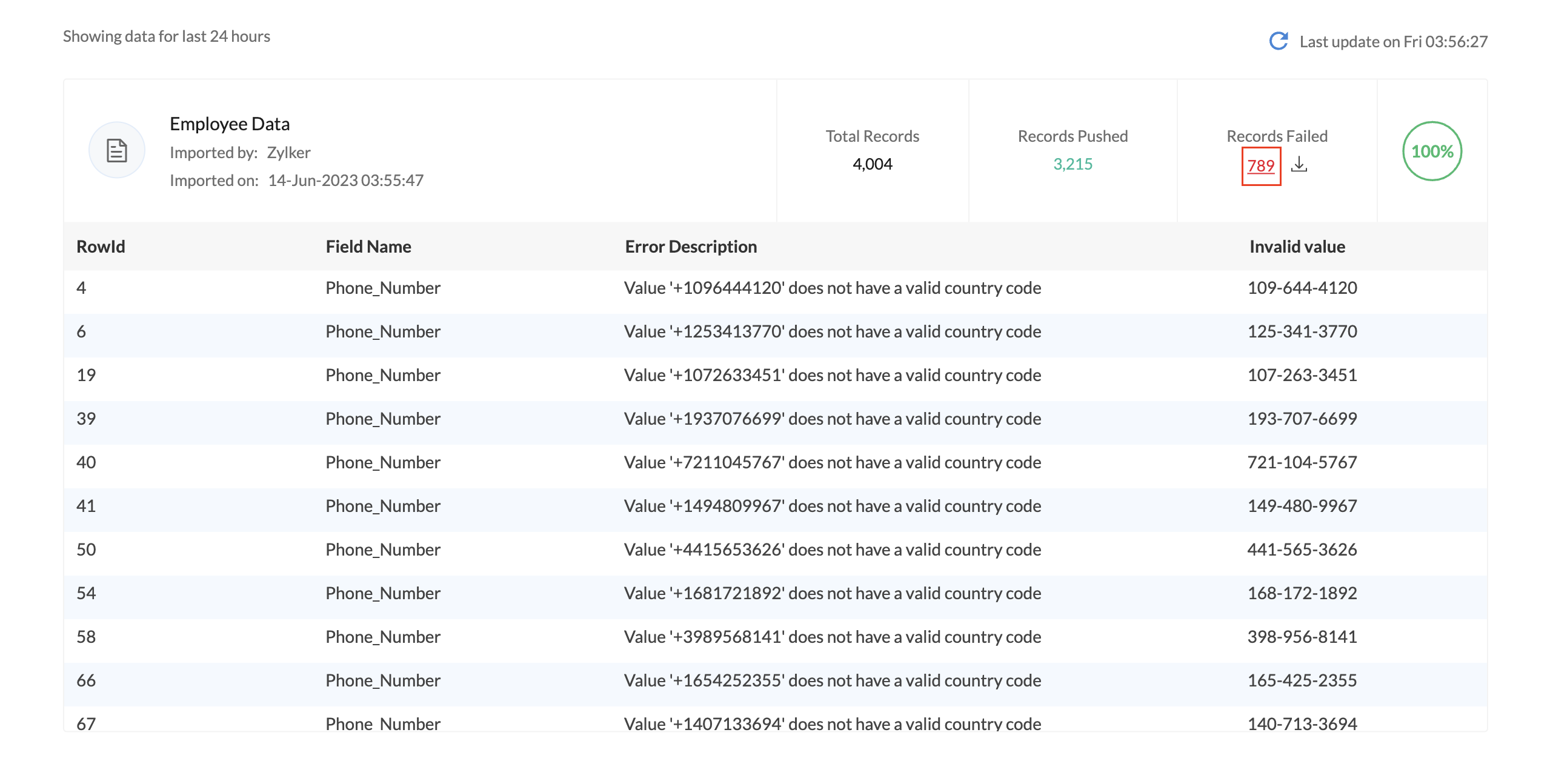Viewport: 1550px width, 784px height.
Task: Select the Employee Data import title
Action: point(230,124)
